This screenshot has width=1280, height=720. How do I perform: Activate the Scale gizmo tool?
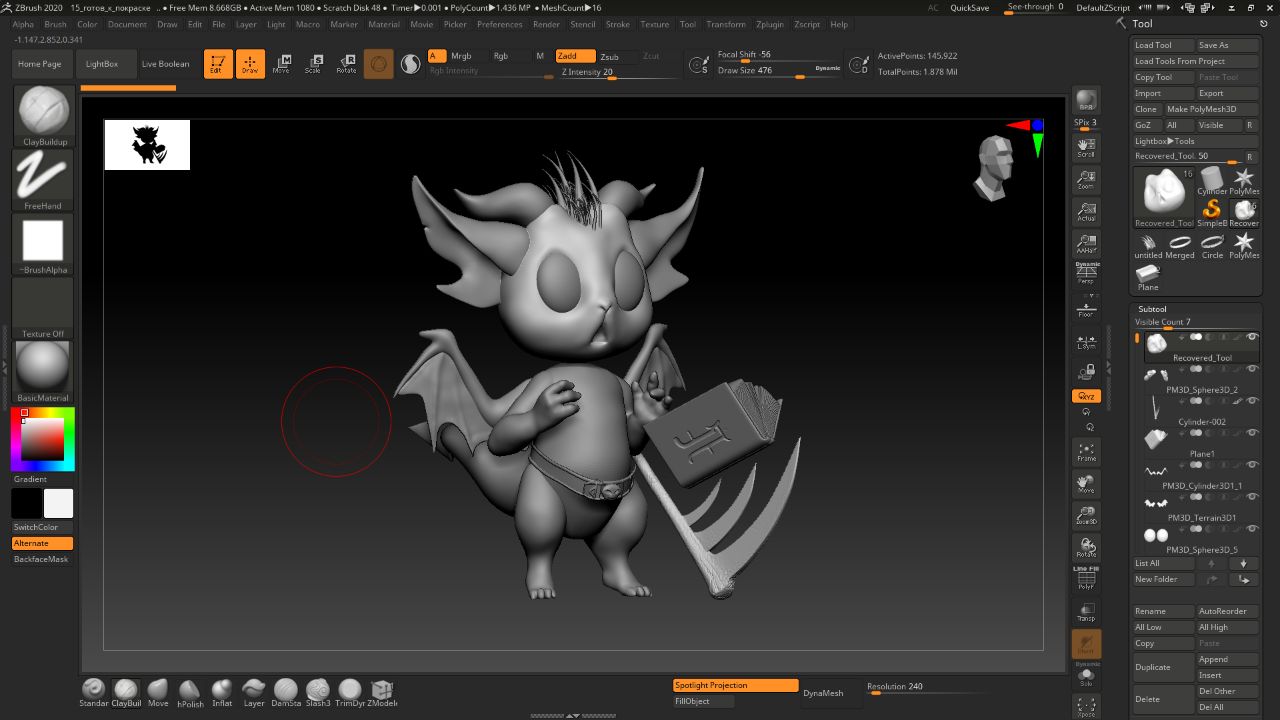click(313, 64)
